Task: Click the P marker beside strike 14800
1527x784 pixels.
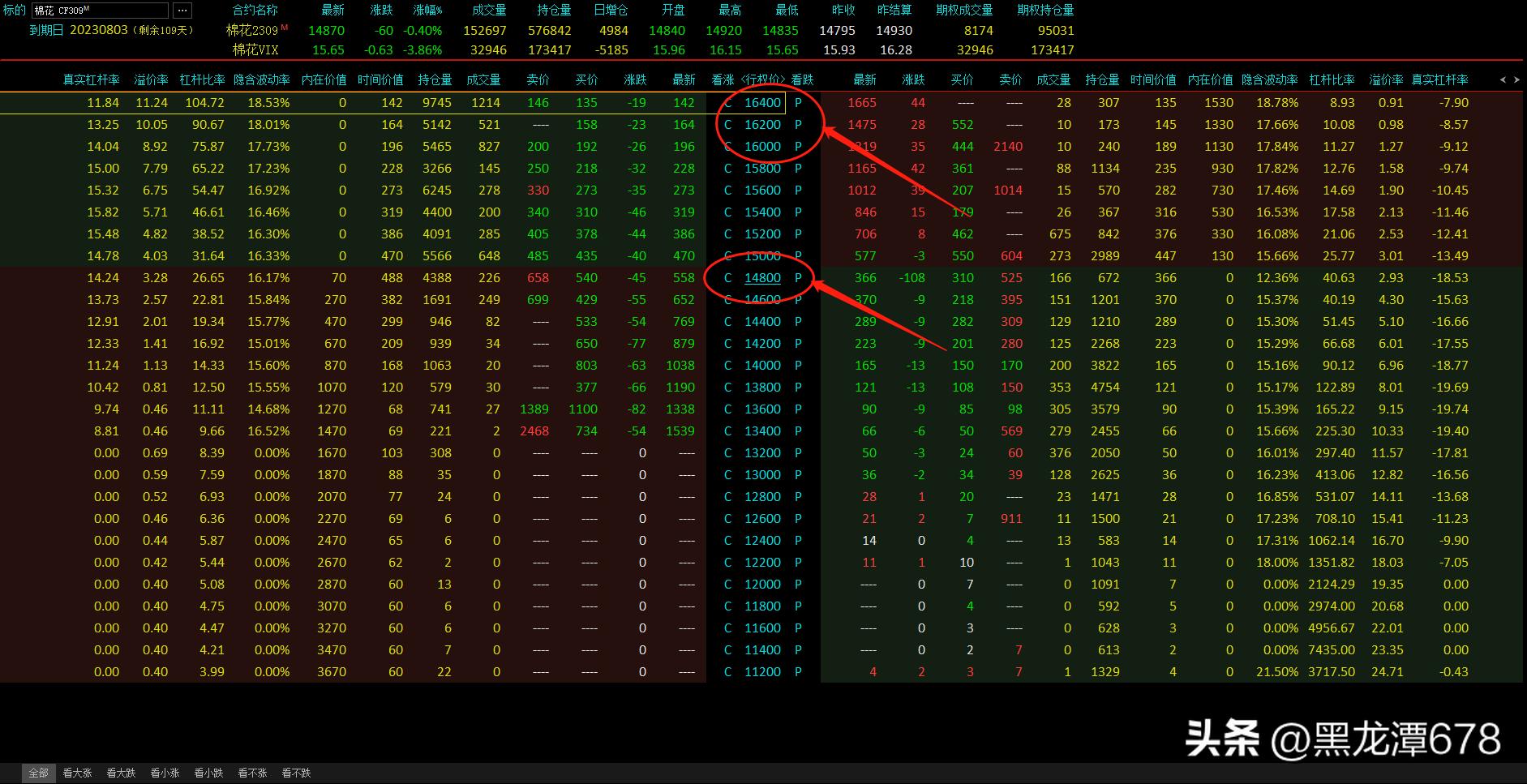Action: (x=798, y=278)
